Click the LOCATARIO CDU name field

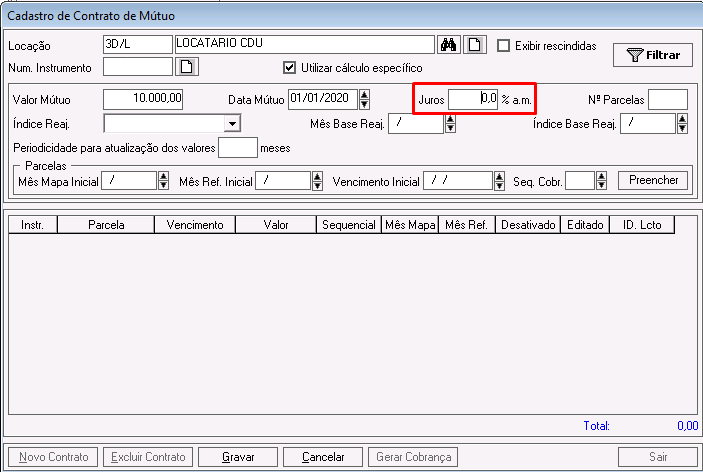point(304,44)
